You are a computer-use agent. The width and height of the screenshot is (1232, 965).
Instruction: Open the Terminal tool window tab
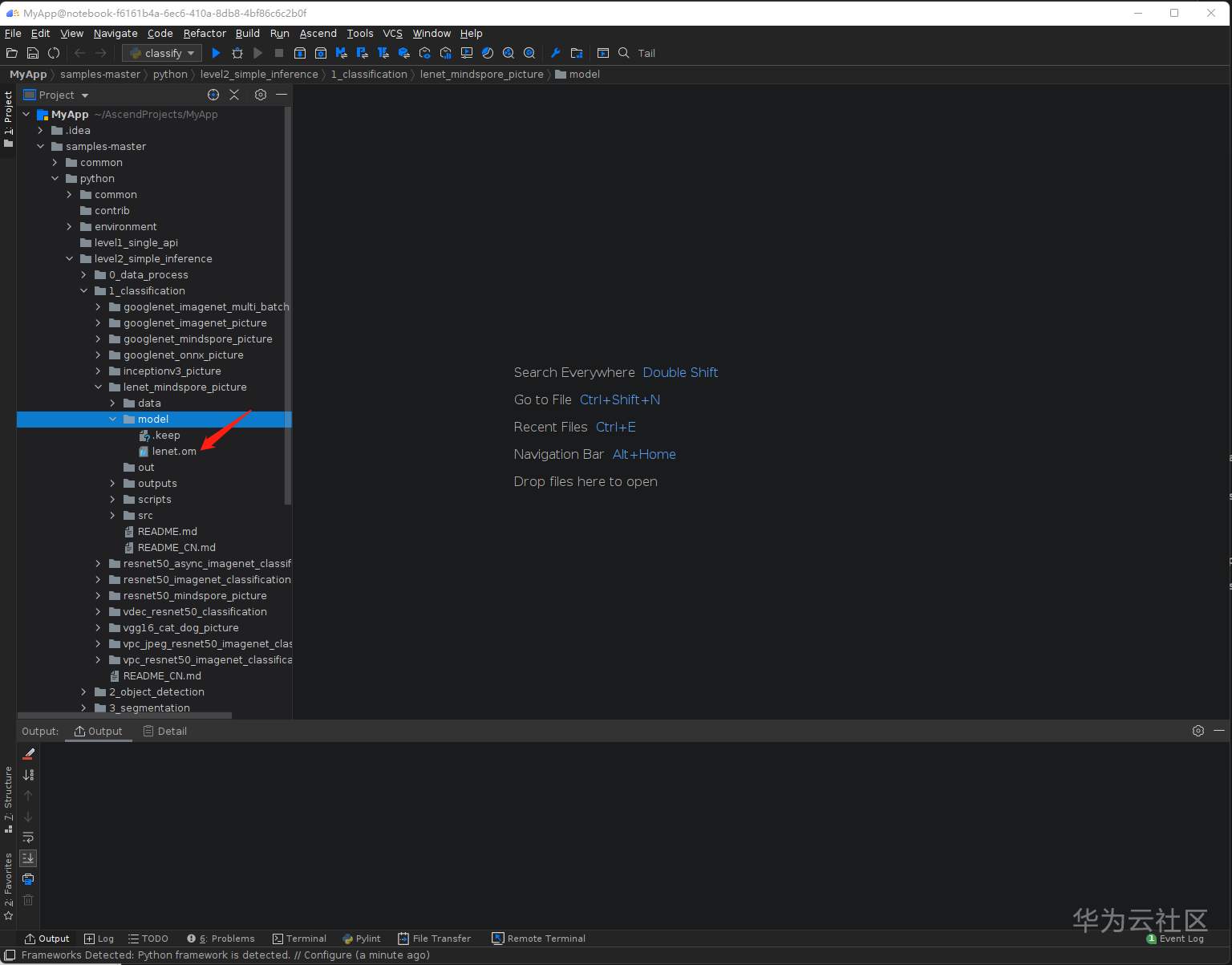point(299,939)
